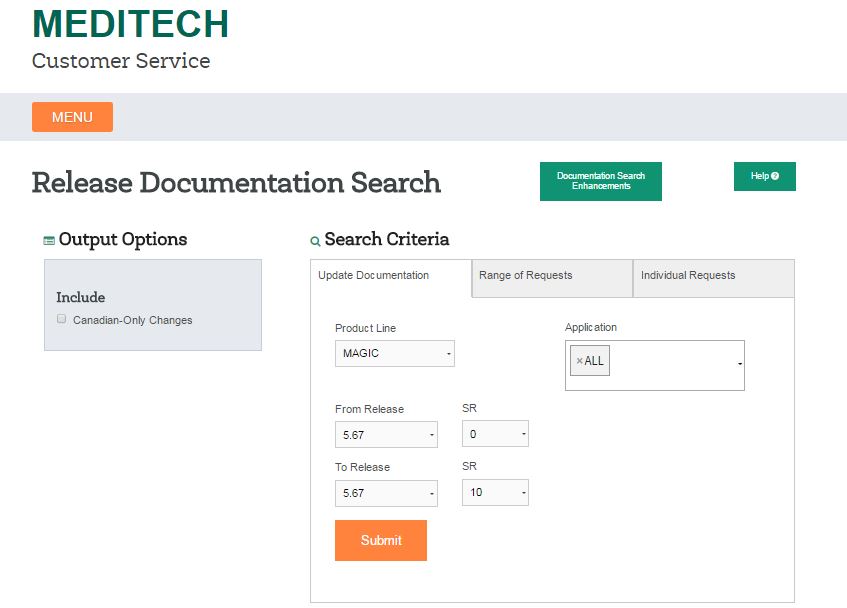Select the Update Documentation tab

[390, 276]
